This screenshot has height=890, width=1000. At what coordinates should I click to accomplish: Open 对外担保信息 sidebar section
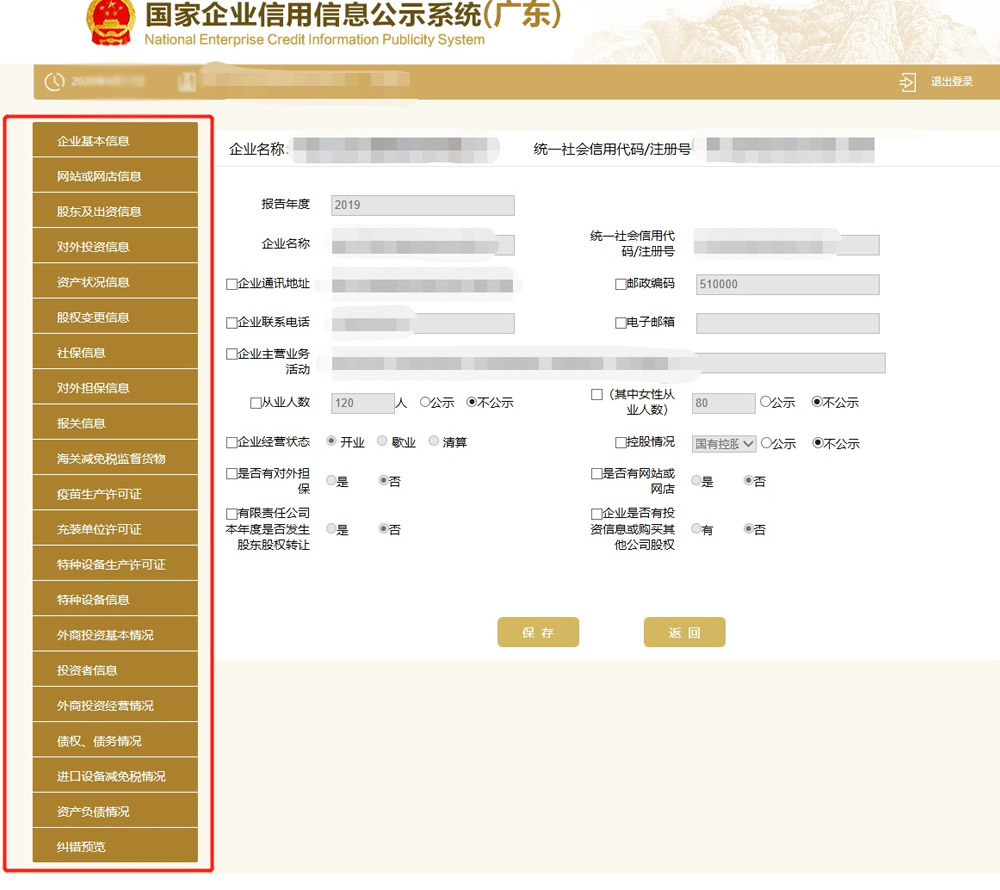coord(115,387)
